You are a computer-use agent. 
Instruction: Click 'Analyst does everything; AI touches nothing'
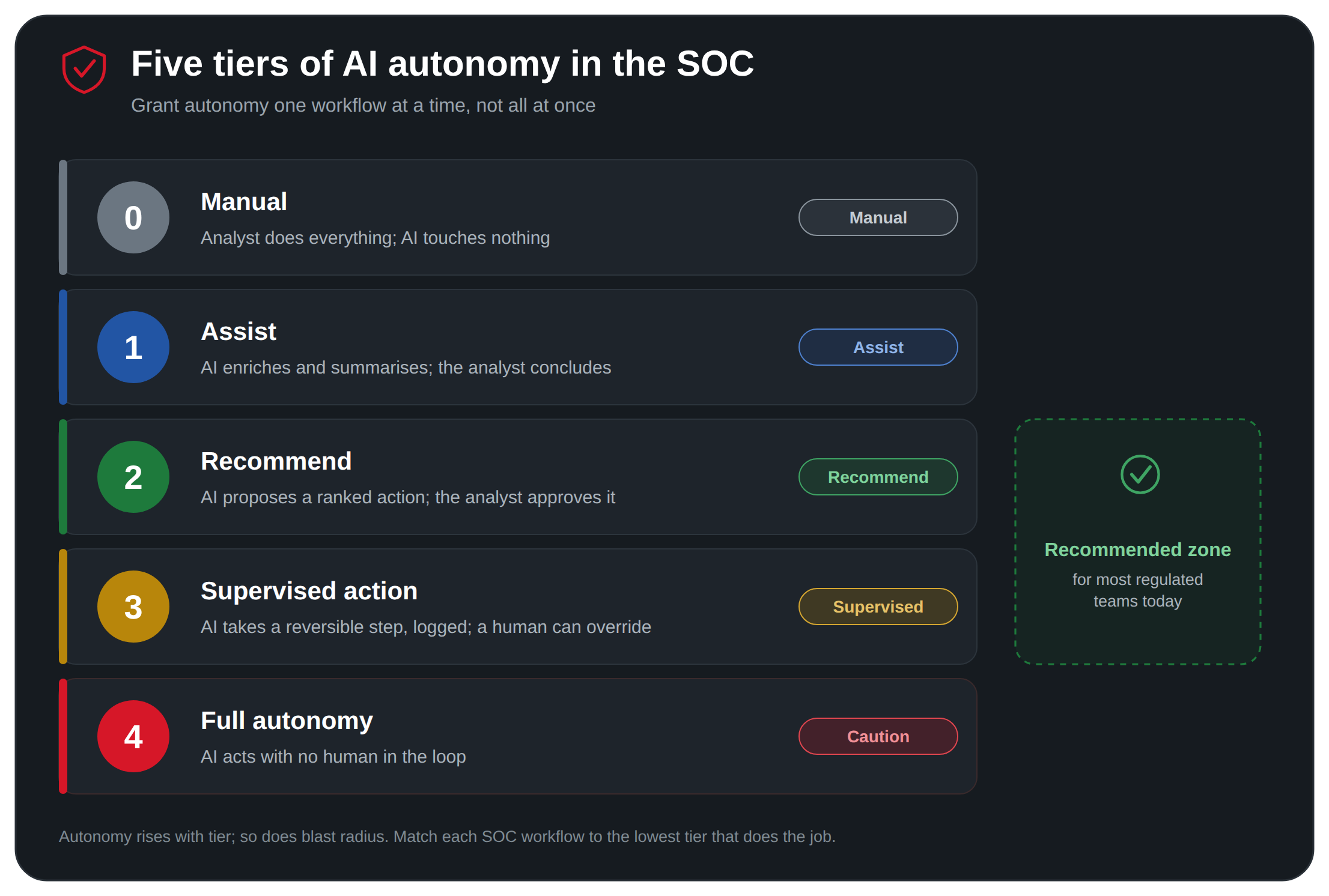(x=375, y=238)
